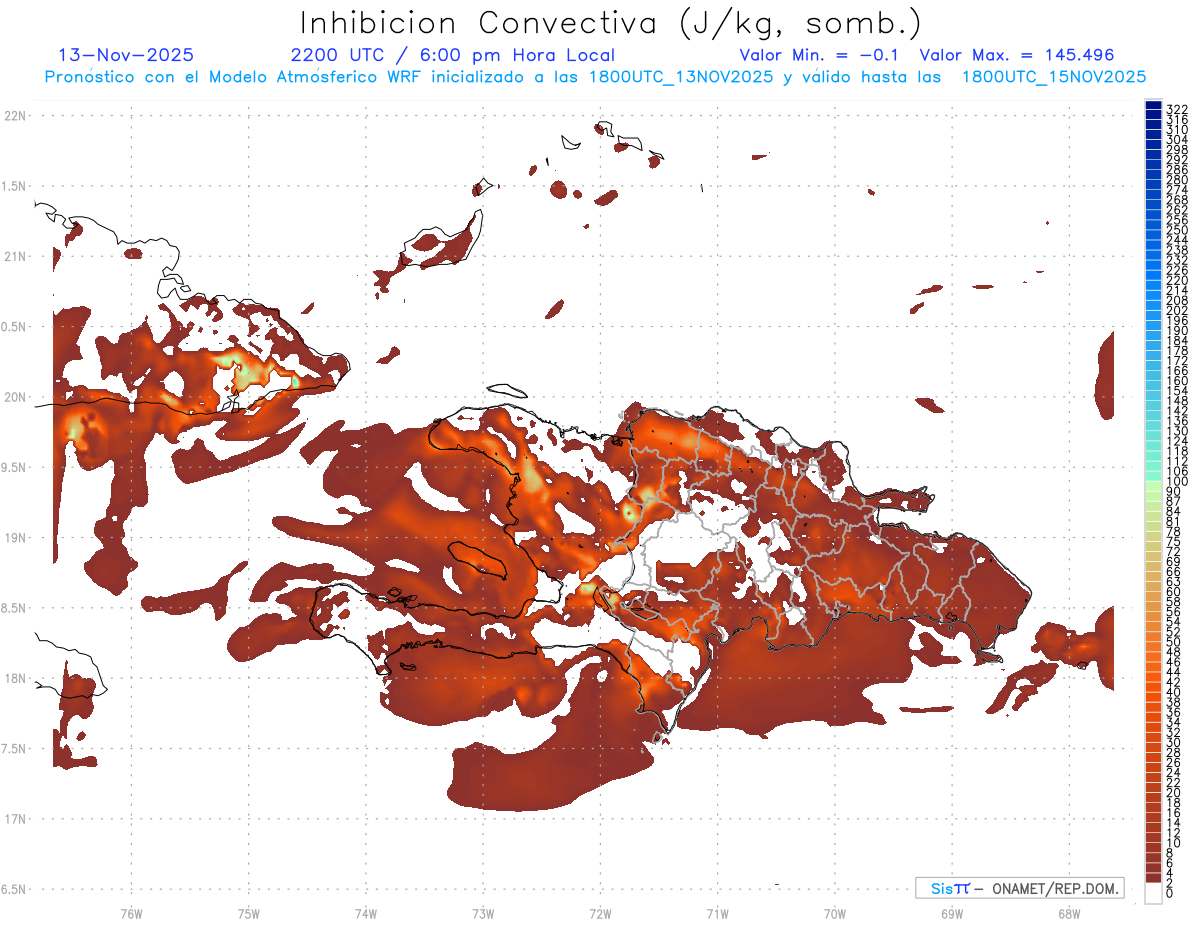Click the '68W' longitude label
Image resolution: width=1200 pixels, height=927 pixels.
click(1069, 913)
